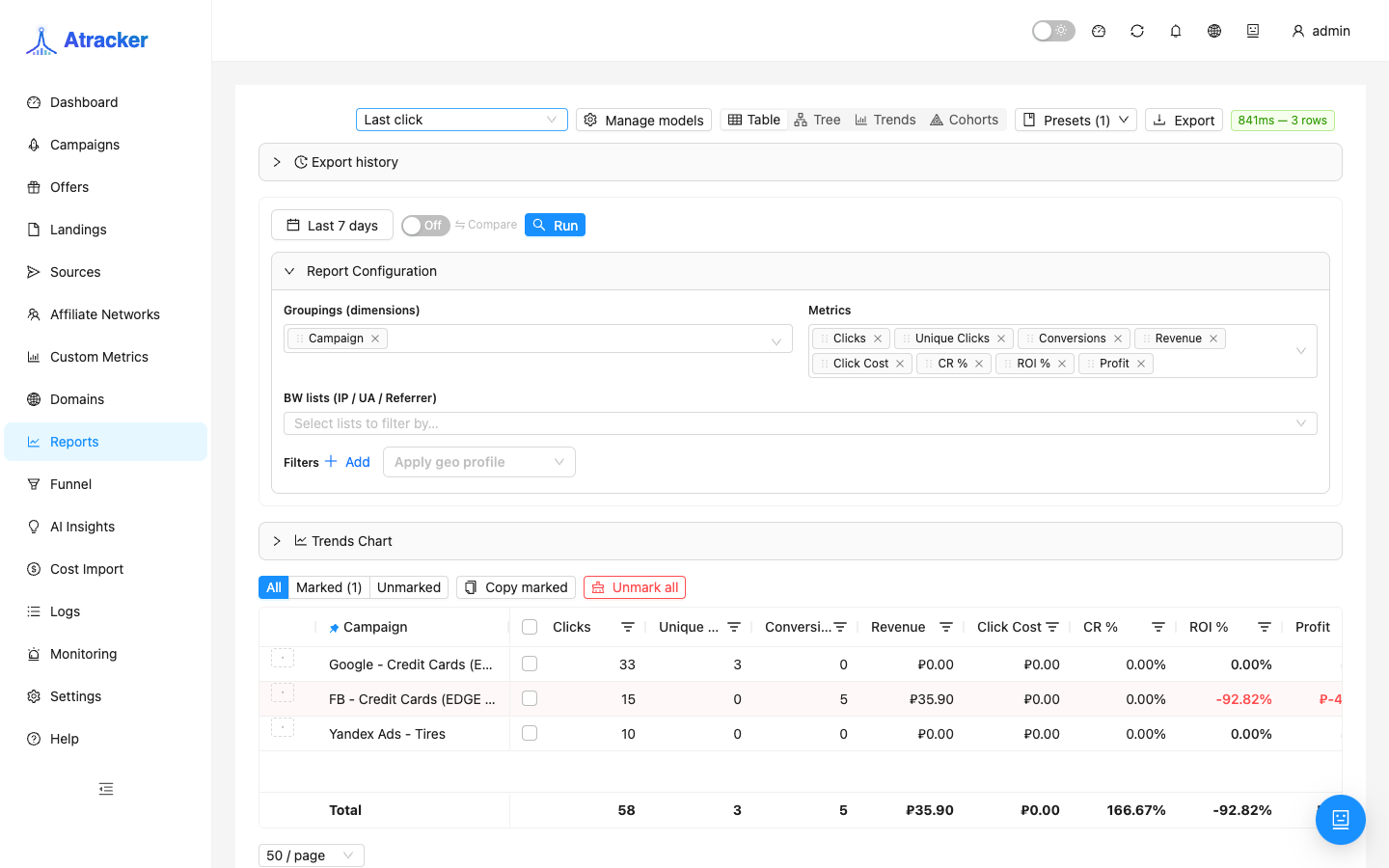Check the FB - Credit Cards row checkbox
This screenshot has width=1389, height=868.
click(x=530, y=698)
